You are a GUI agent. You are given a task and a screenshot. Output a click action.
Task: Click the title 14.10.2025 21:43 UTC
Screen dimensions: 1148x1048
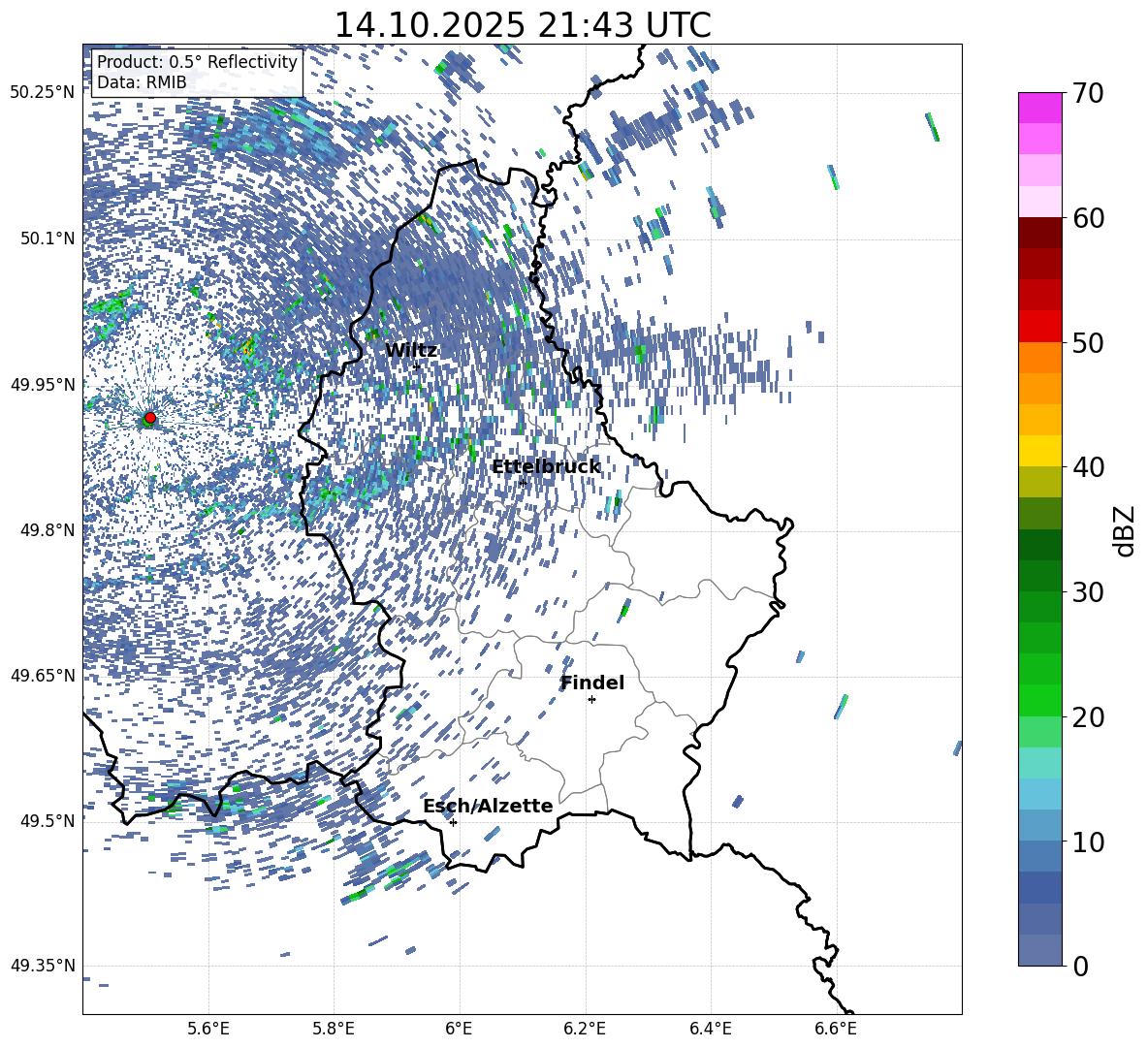tap(523, 25)
